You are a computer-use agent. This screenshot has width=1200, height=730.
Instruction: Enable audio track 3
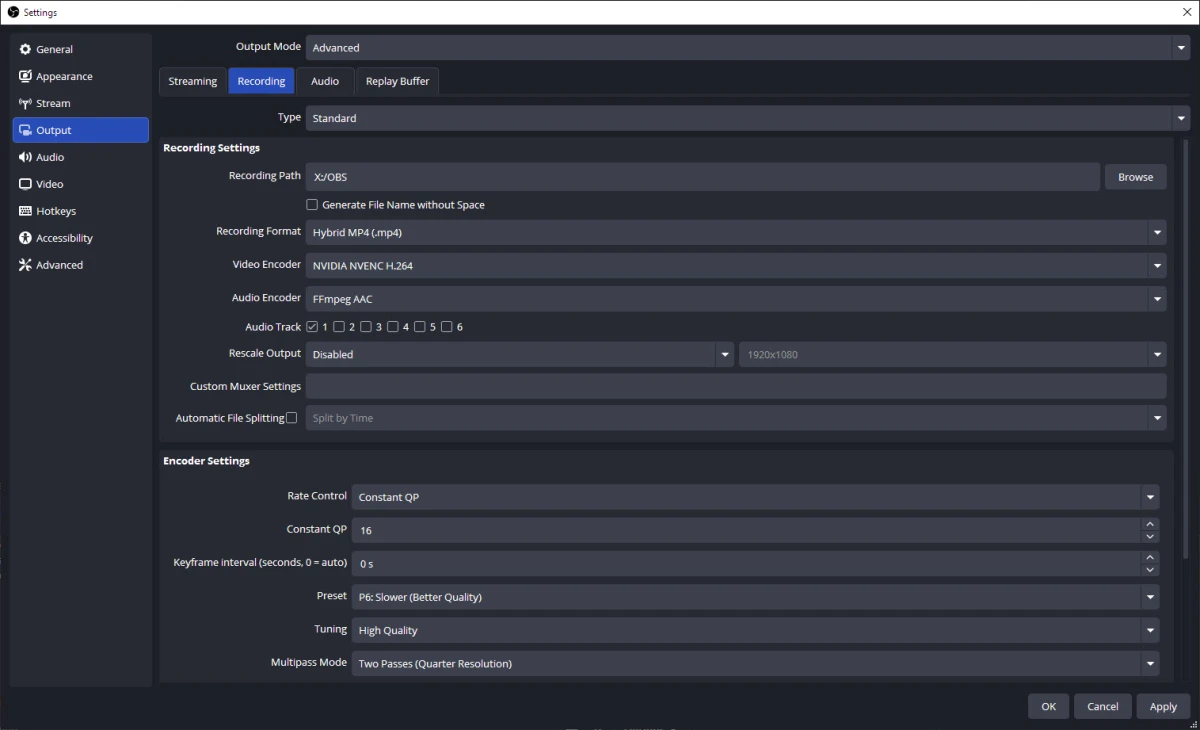tap(366, 327)
